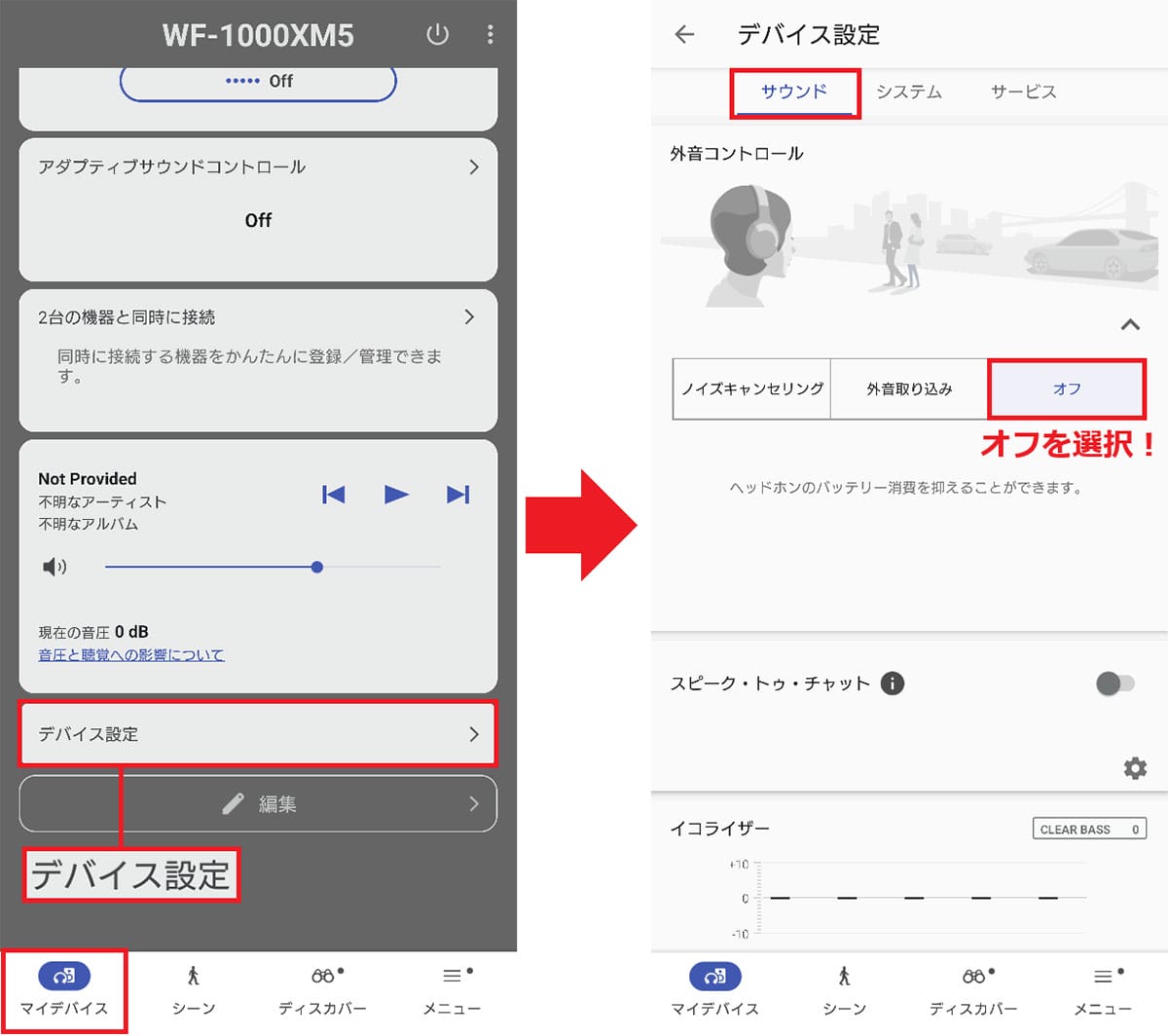Switch to the システム tab
Screen dimensions: 1168x1036
tap(908, 92)
